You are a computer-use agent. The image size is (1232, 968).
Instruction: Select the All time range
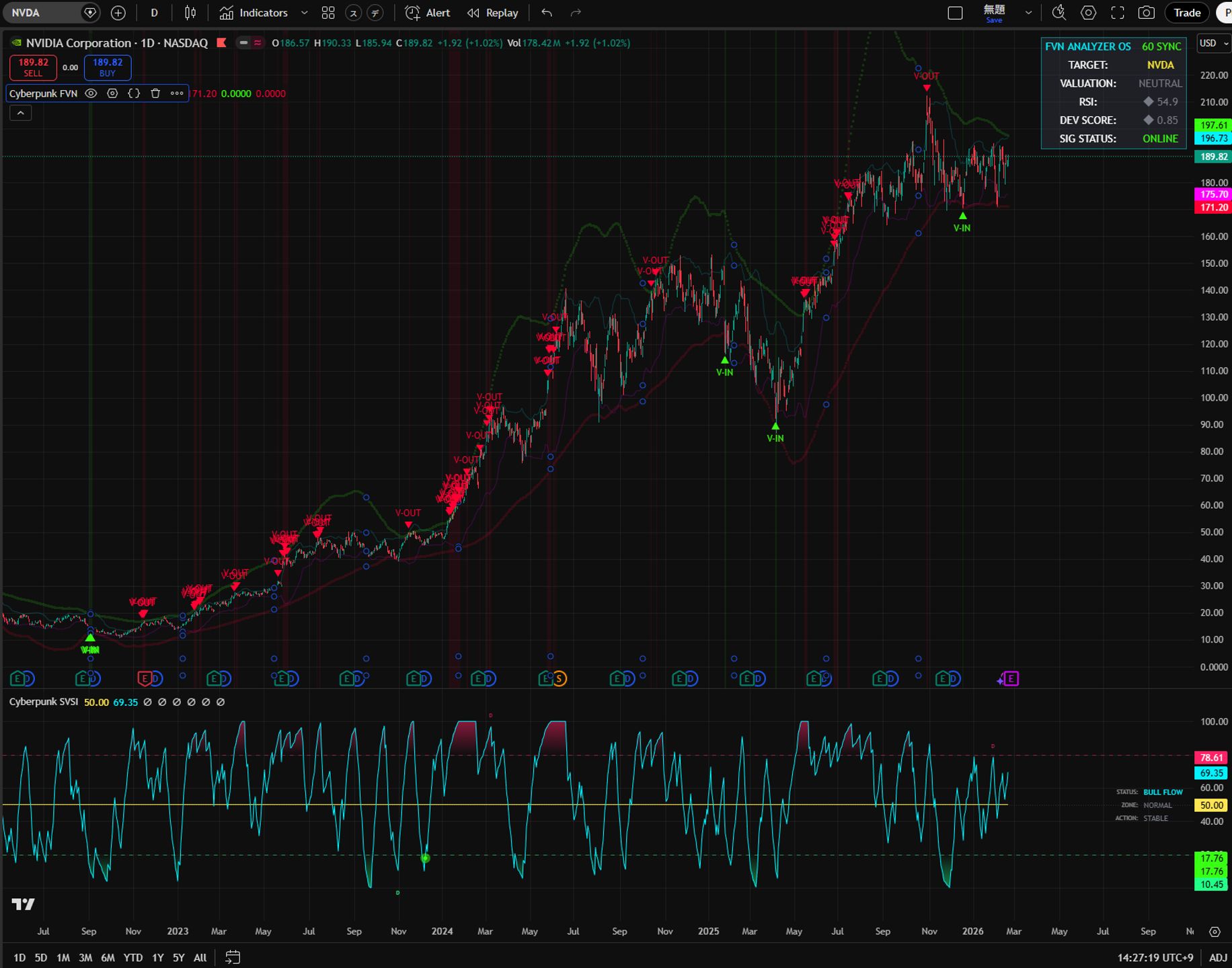tap(200, 957)
